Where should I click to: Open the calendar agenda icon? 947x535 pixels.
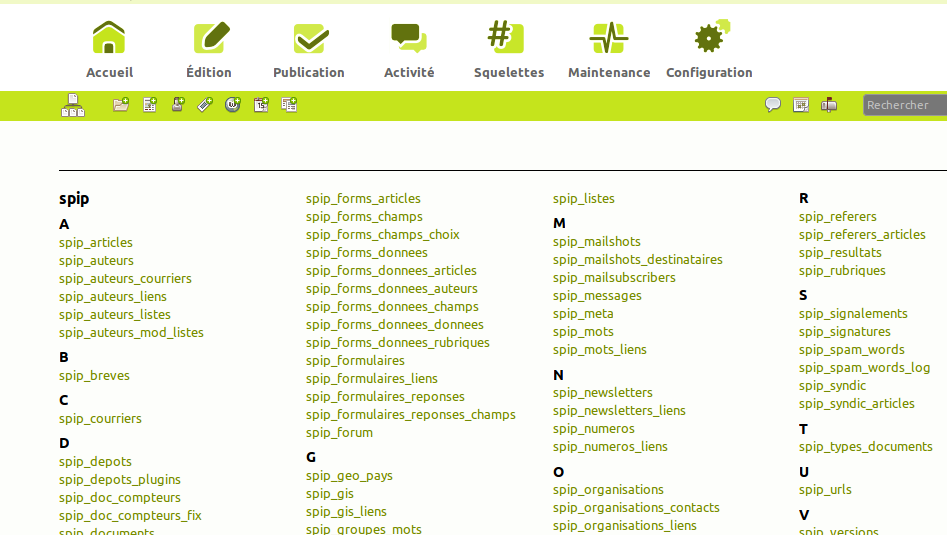[801, 104]
